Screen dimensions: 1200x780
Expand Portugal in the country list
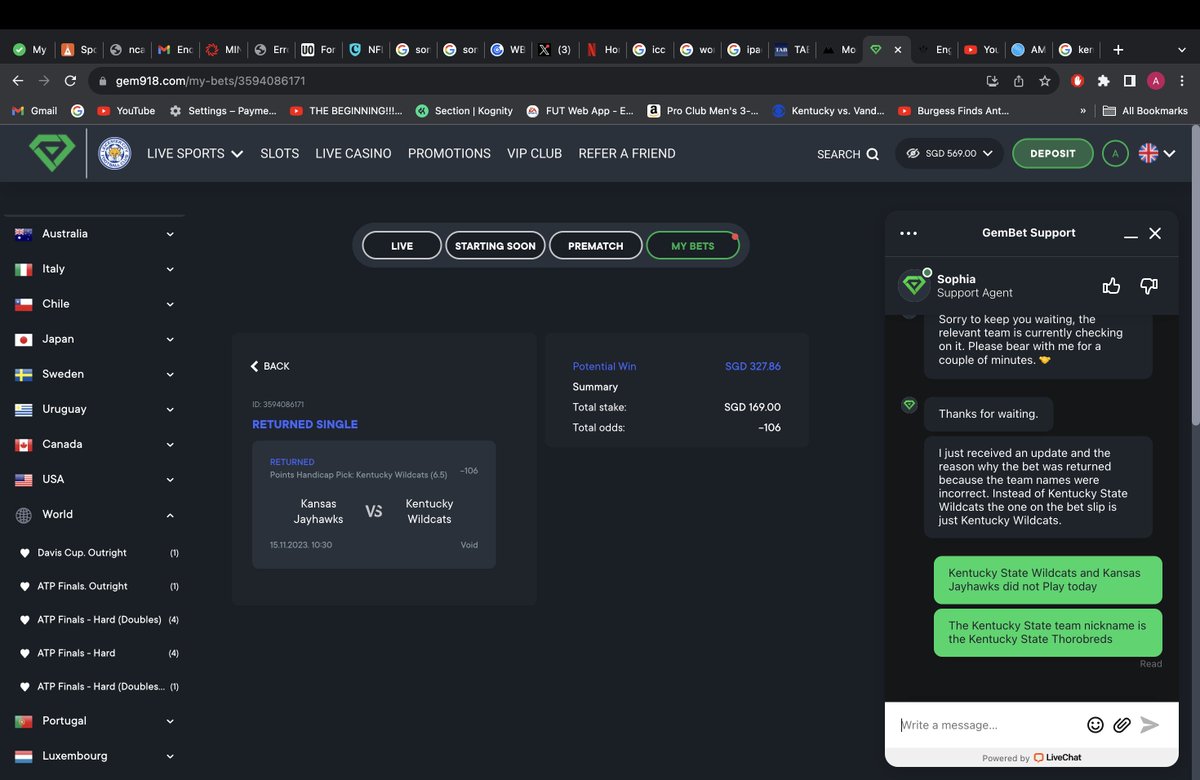coord(95,721)
